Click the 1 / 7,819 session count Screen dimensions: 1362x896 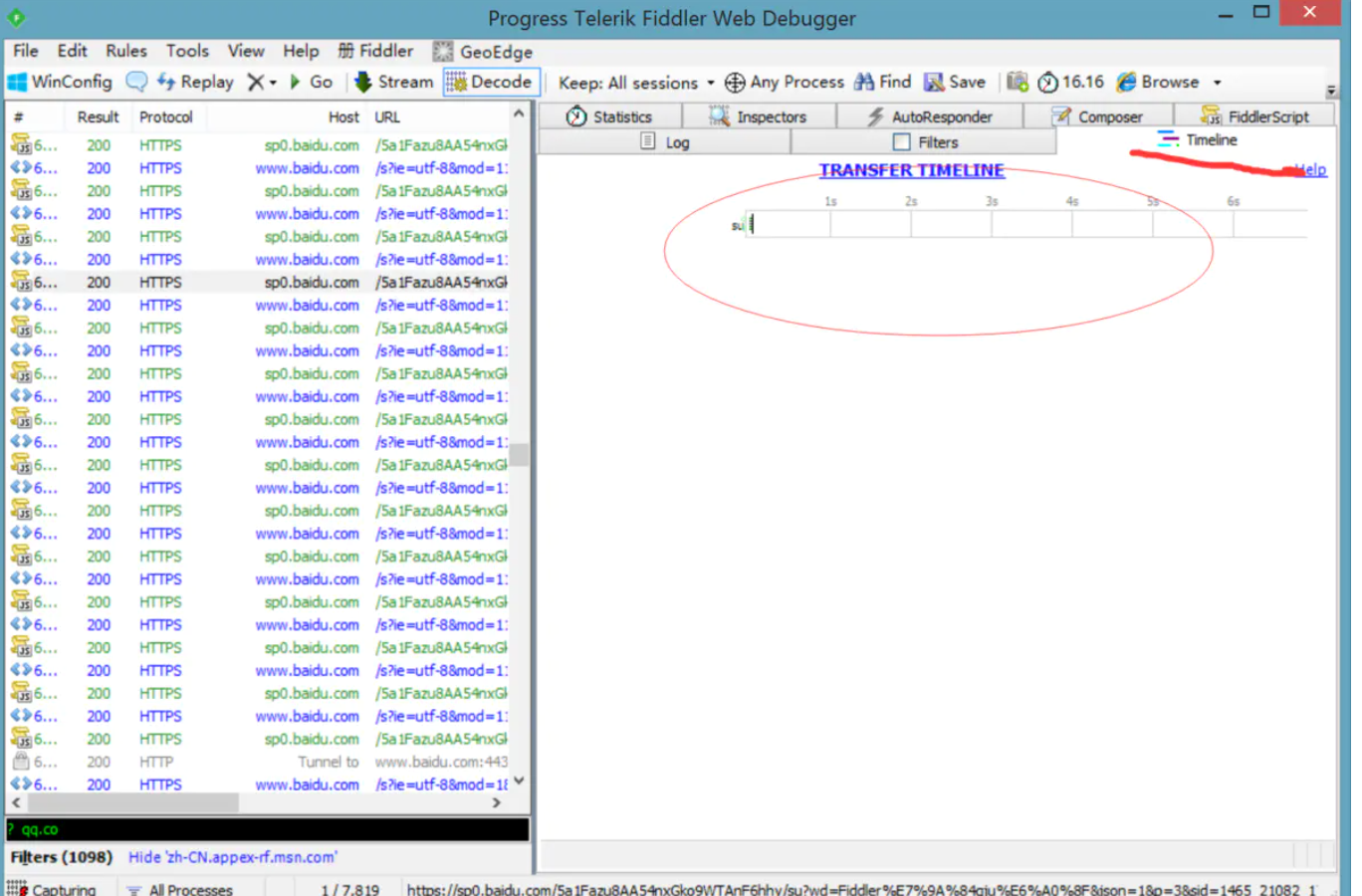click(x=349, y=888)
